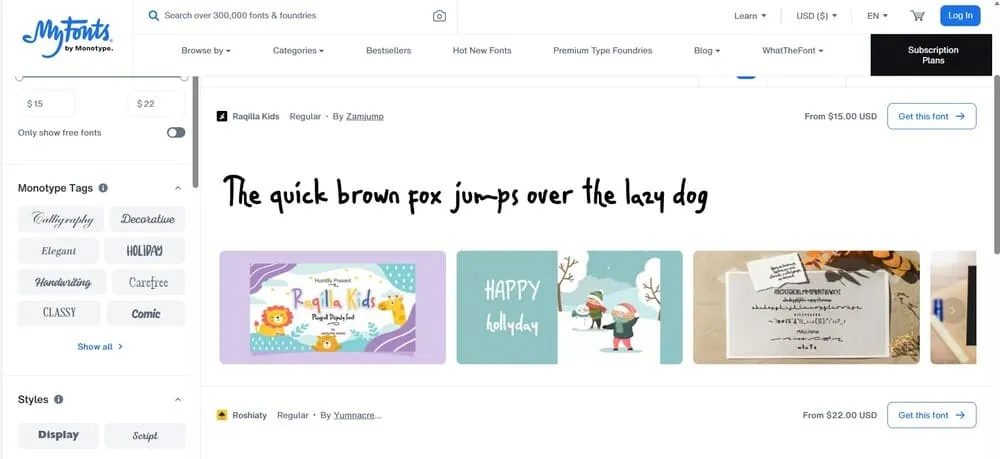Toggle Only show free fonts switch
1000x459 pixels.
(x=176, y=132)
